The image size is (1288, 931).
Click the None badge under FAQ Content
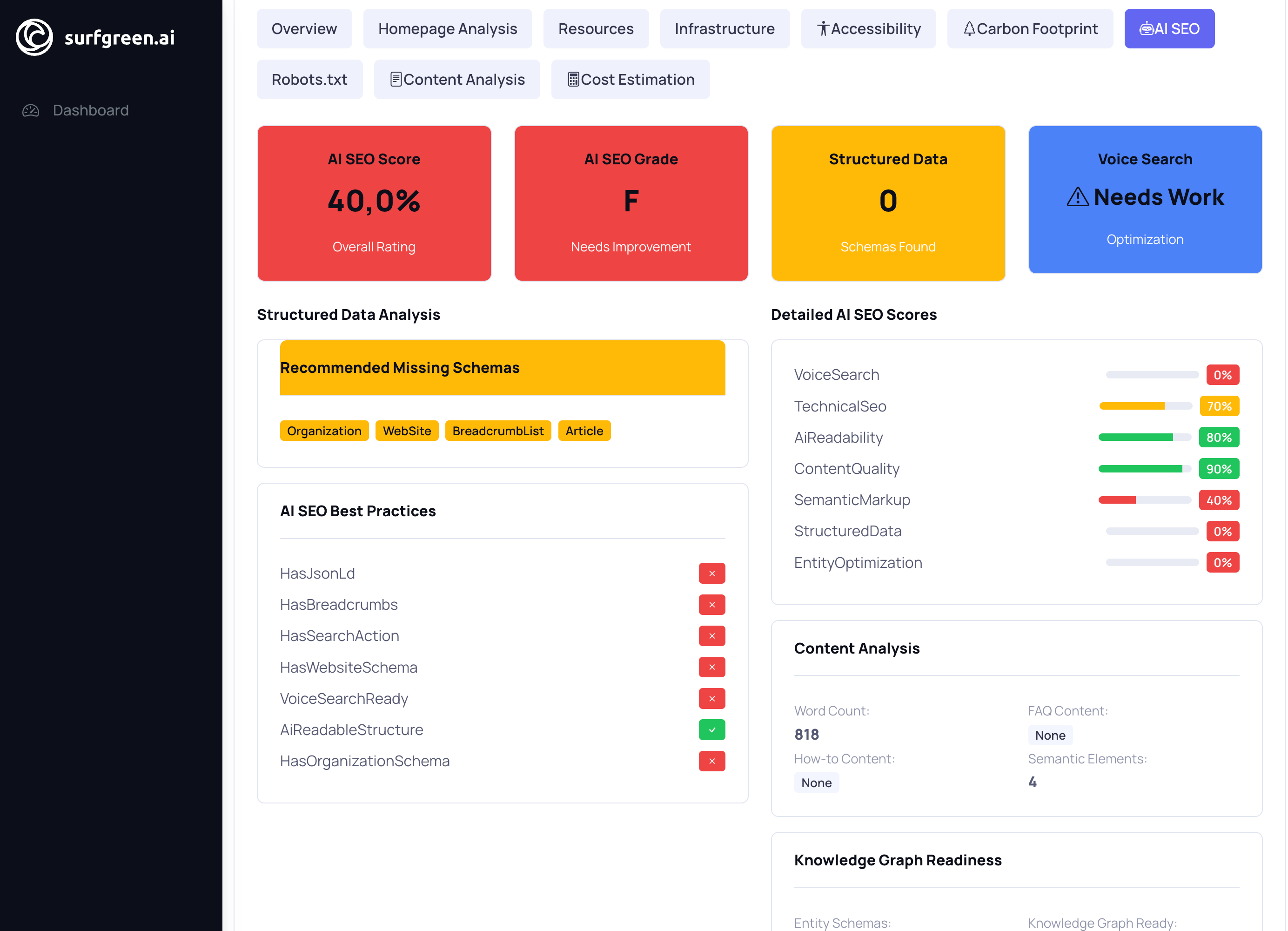[x=1050, y=735]
